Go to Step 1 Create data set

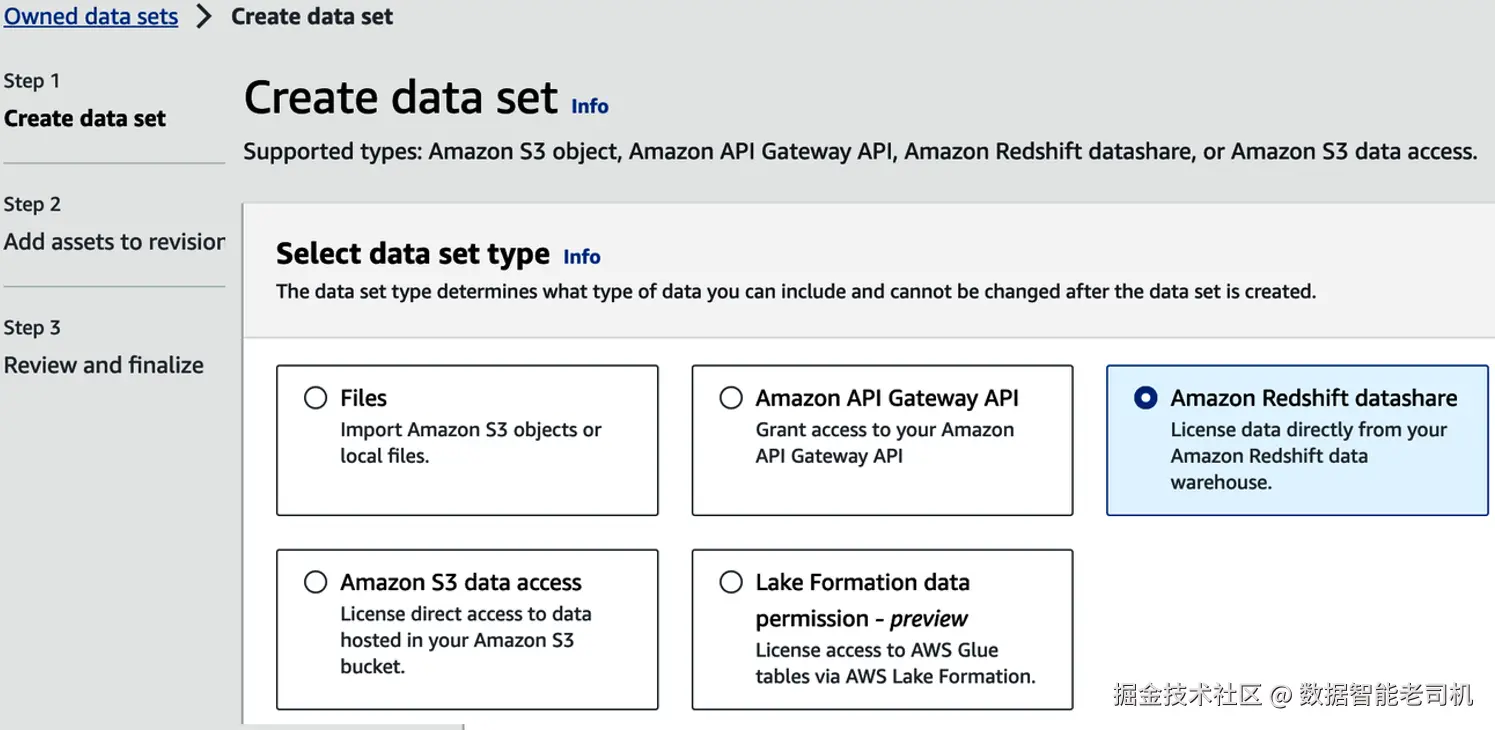(x=85, y=119)
